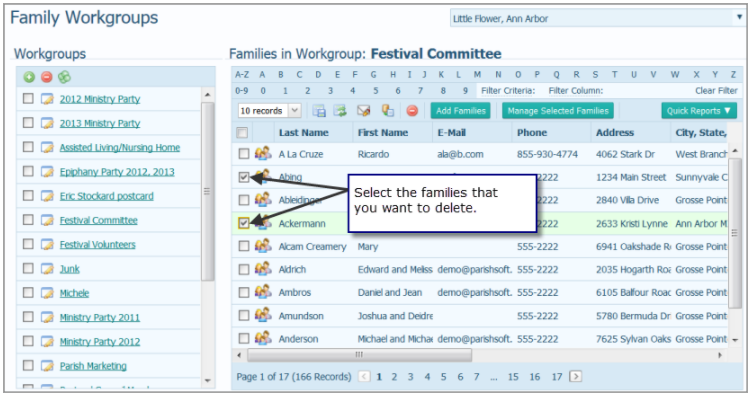Click the edit icon beside Festival Committee
The image size is (749, 394).
47,220
